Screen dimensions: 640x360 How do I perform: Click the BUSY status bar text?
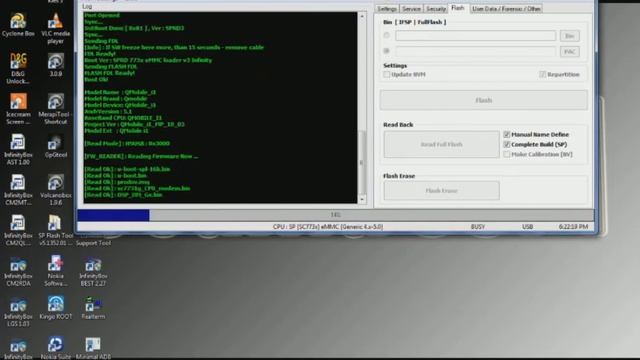point(478,227)
